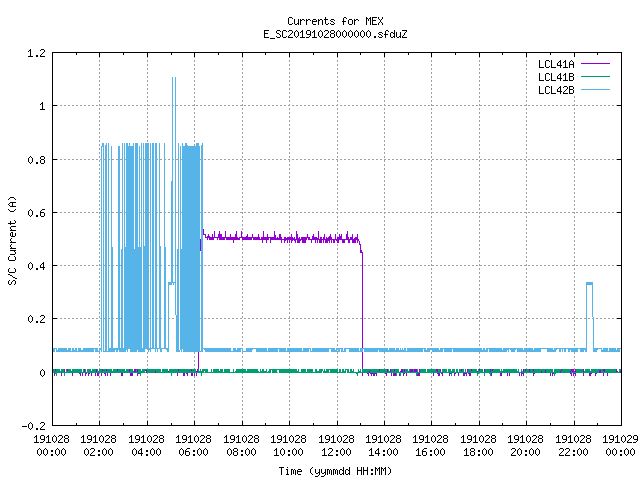
Task: Click the x-axis tick label 191028 14:00
Action: pyautogui.click(x=383, y=446)
